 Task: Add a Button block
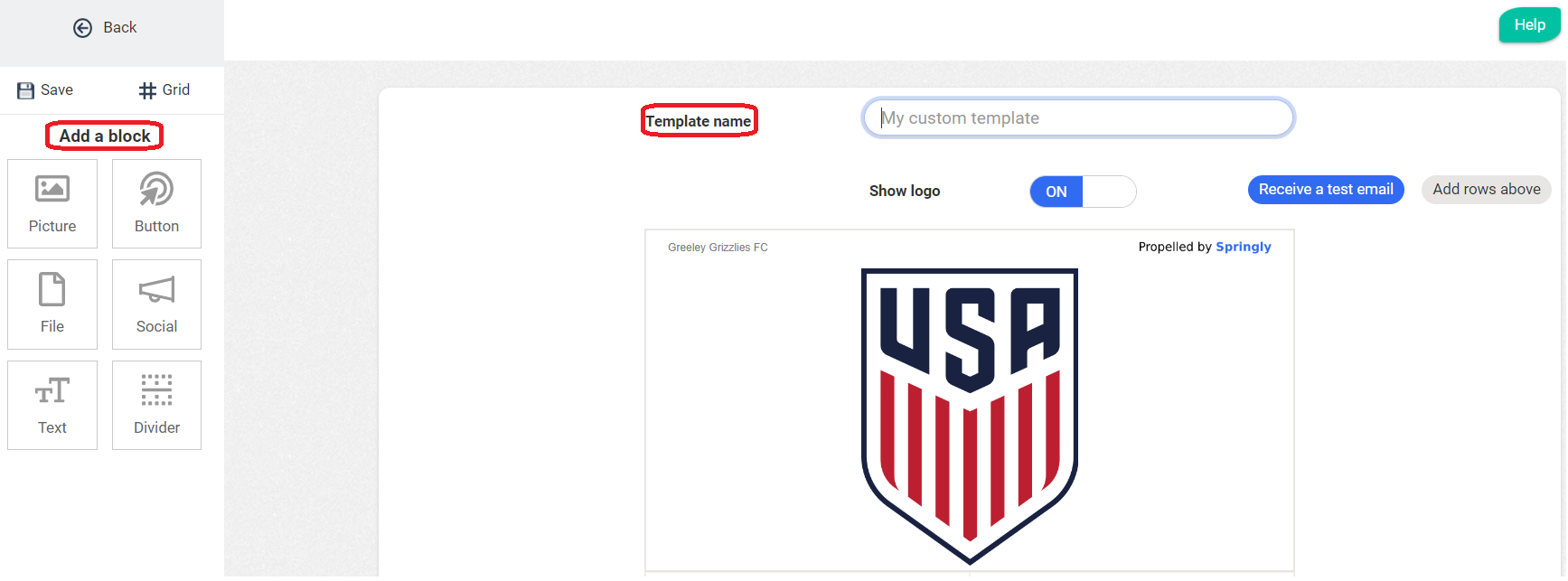click(156, 204)
